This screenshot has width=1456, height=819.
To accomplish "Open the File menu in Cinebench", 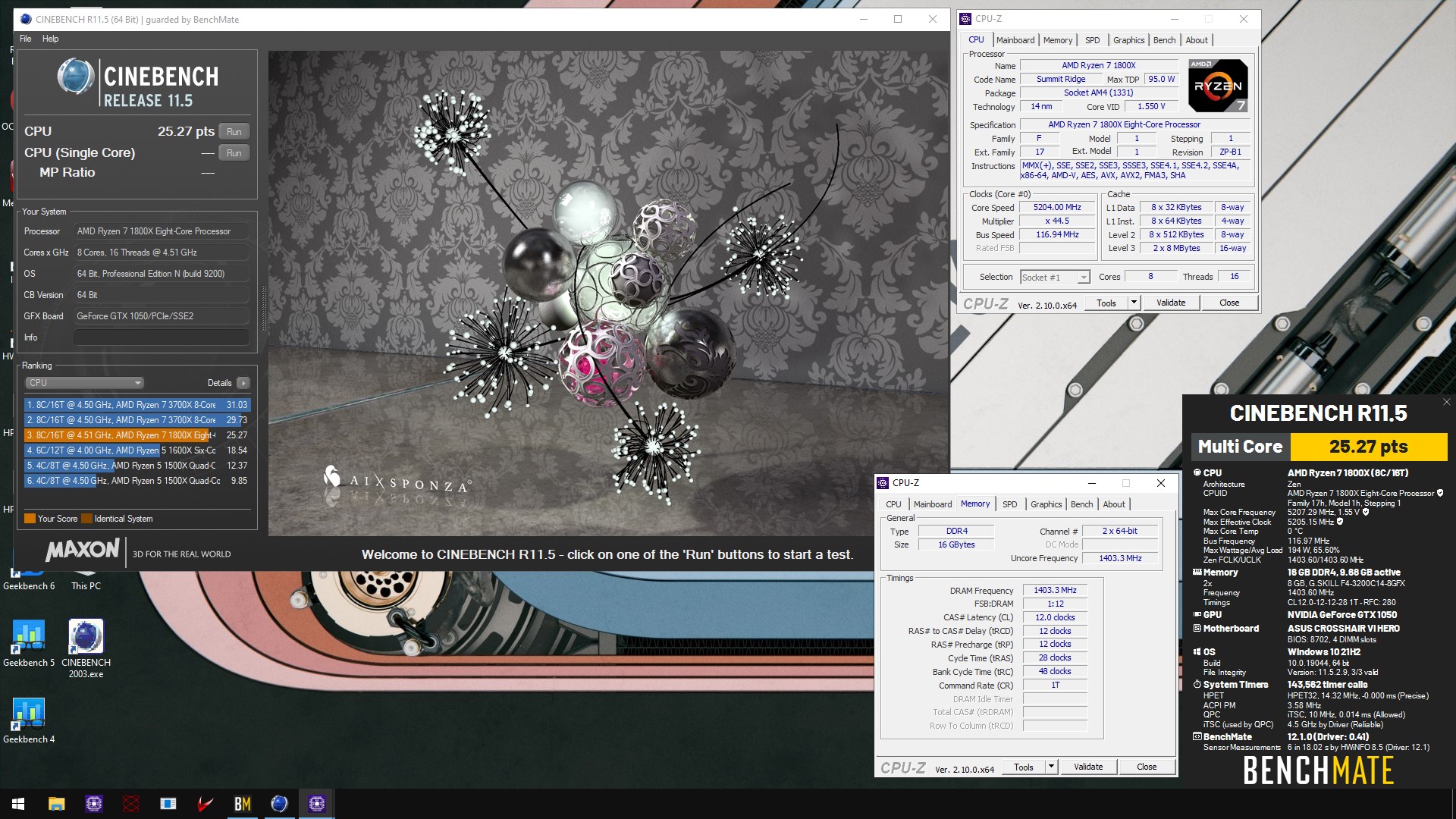I will click(x=26, y=39).
